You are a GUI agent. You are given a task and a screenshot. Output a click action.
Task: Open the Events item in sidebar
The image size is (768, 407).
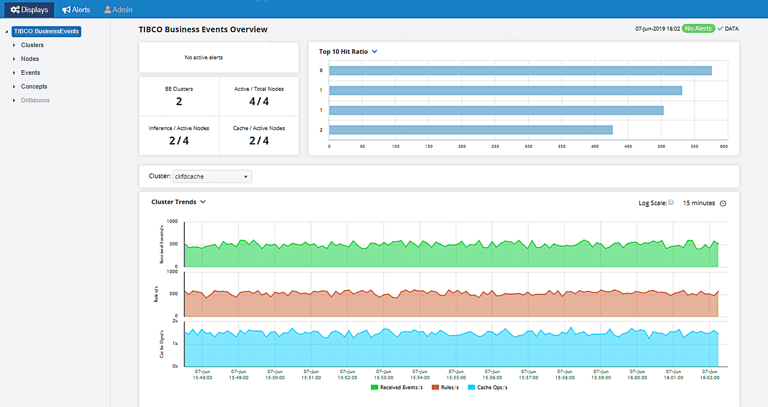30,72
